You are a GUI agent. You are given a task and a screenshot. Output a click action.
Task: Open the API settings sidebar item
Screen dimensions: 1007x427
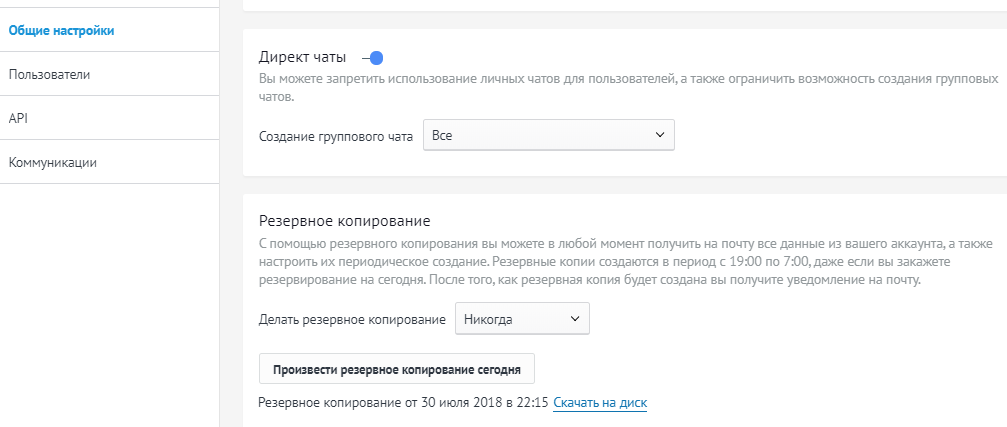point(18,118)
